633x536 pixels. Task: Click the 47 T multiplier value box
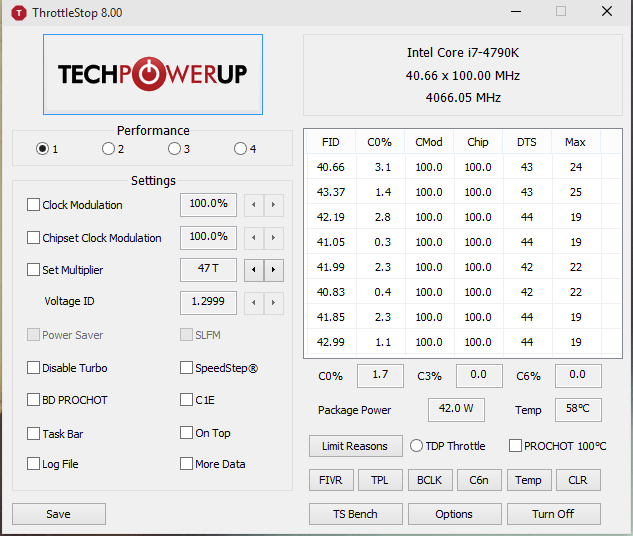tap(208, 270)
